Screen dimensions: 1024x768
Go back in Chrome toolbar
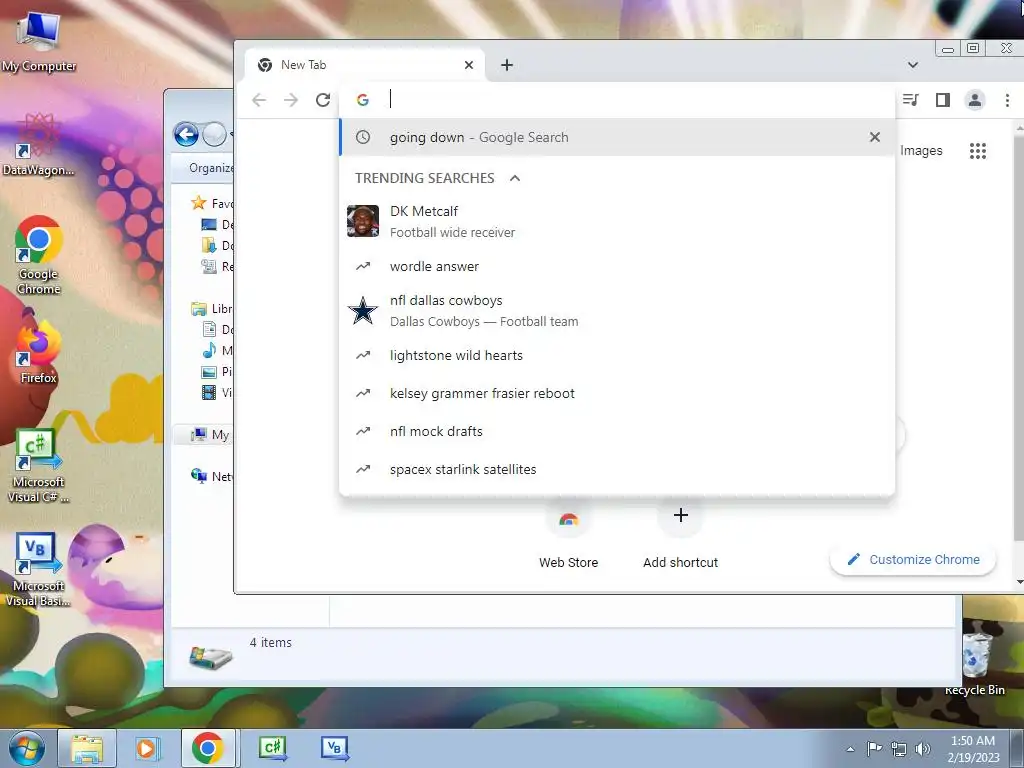pyautogui.click(x=259, y=100)
